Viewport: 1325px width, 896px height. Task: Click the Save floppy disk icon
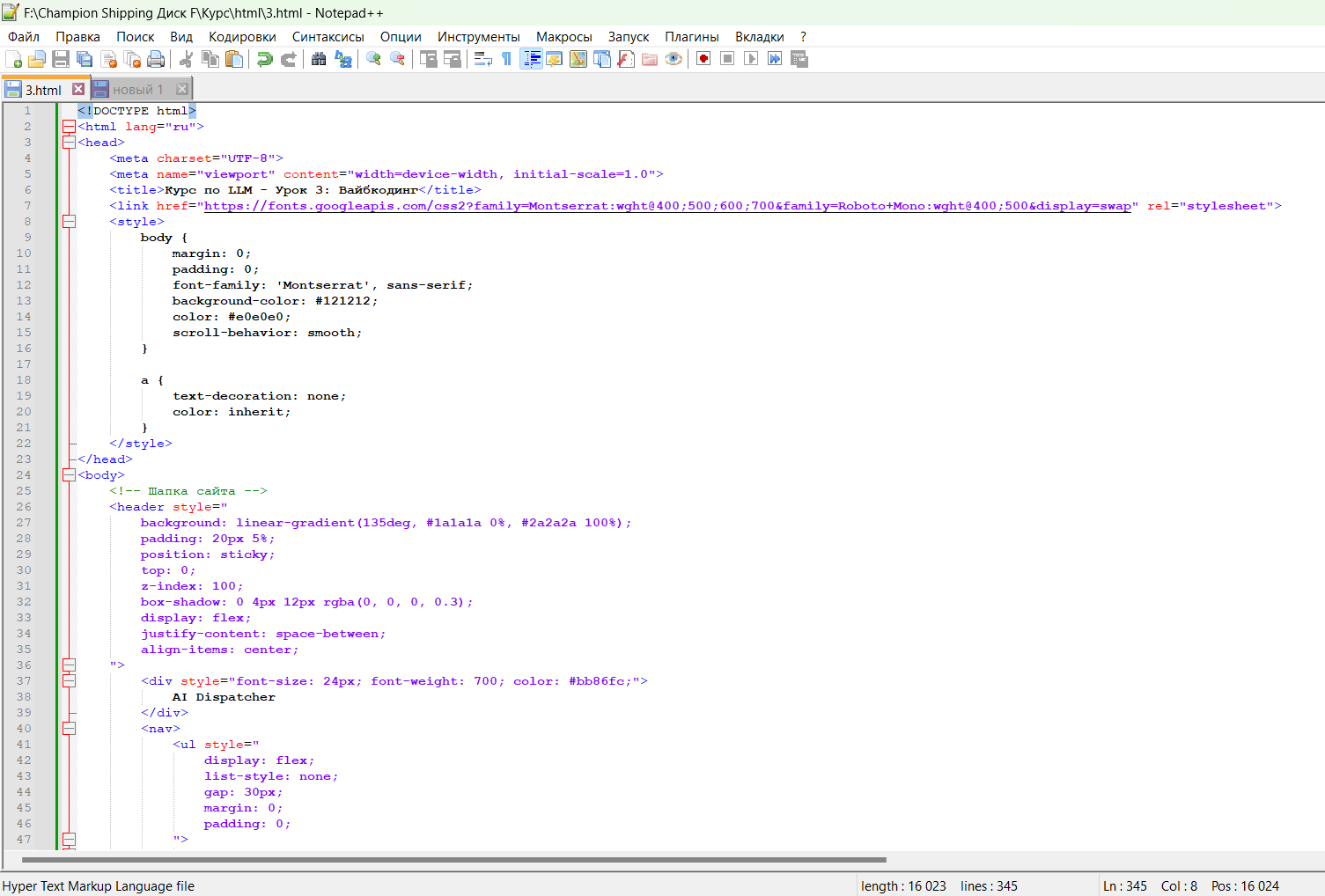pyautogui.click(x=61, y=59)
